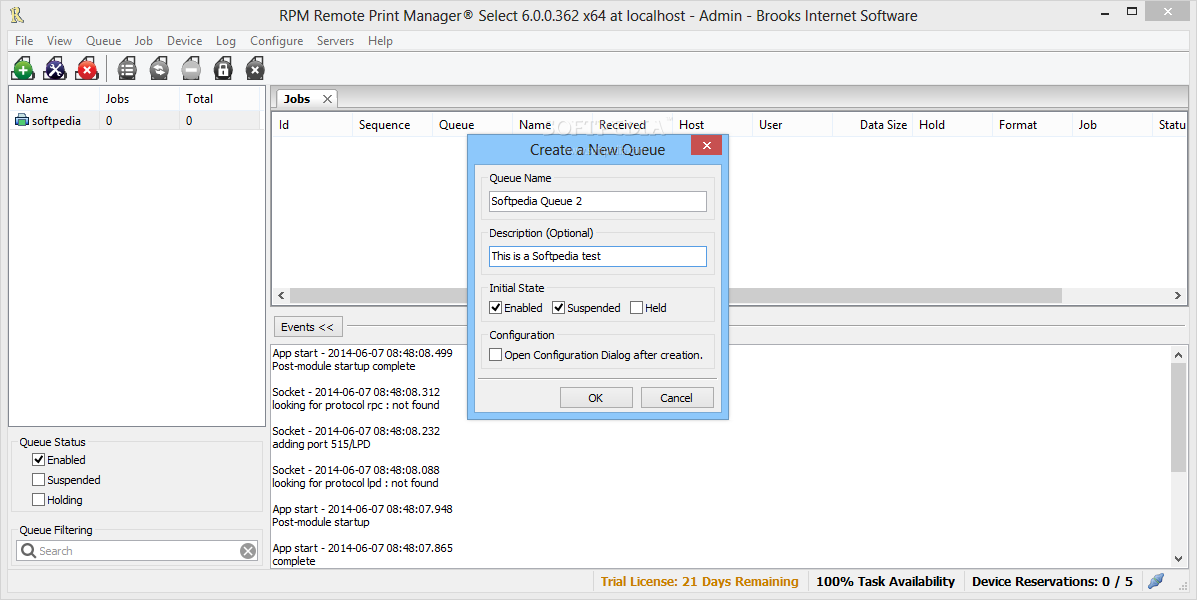The image size is (1197, 600).
Task: Click the 100% Task Availability status text
Action: (x=886, y=582)
